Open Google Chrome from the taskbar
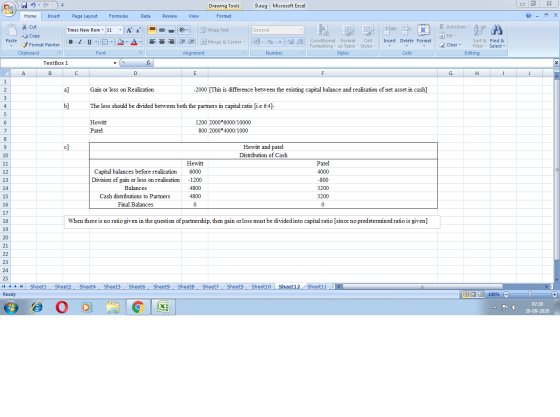The height and width of the screenshot is (417, 560). tap(138, 307)
